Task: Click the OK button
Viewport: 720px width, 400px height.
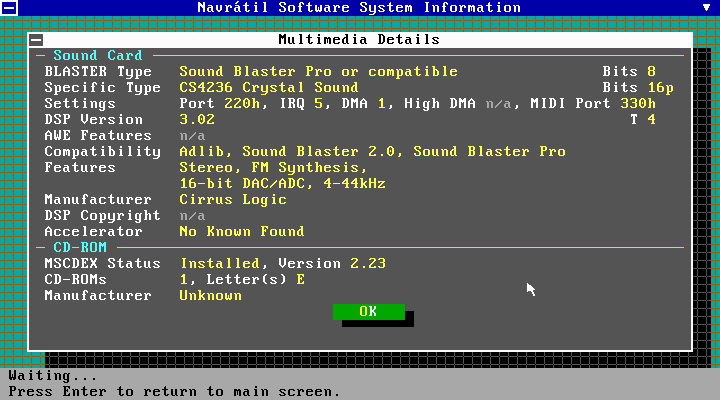Action: [x=368, y=312]
